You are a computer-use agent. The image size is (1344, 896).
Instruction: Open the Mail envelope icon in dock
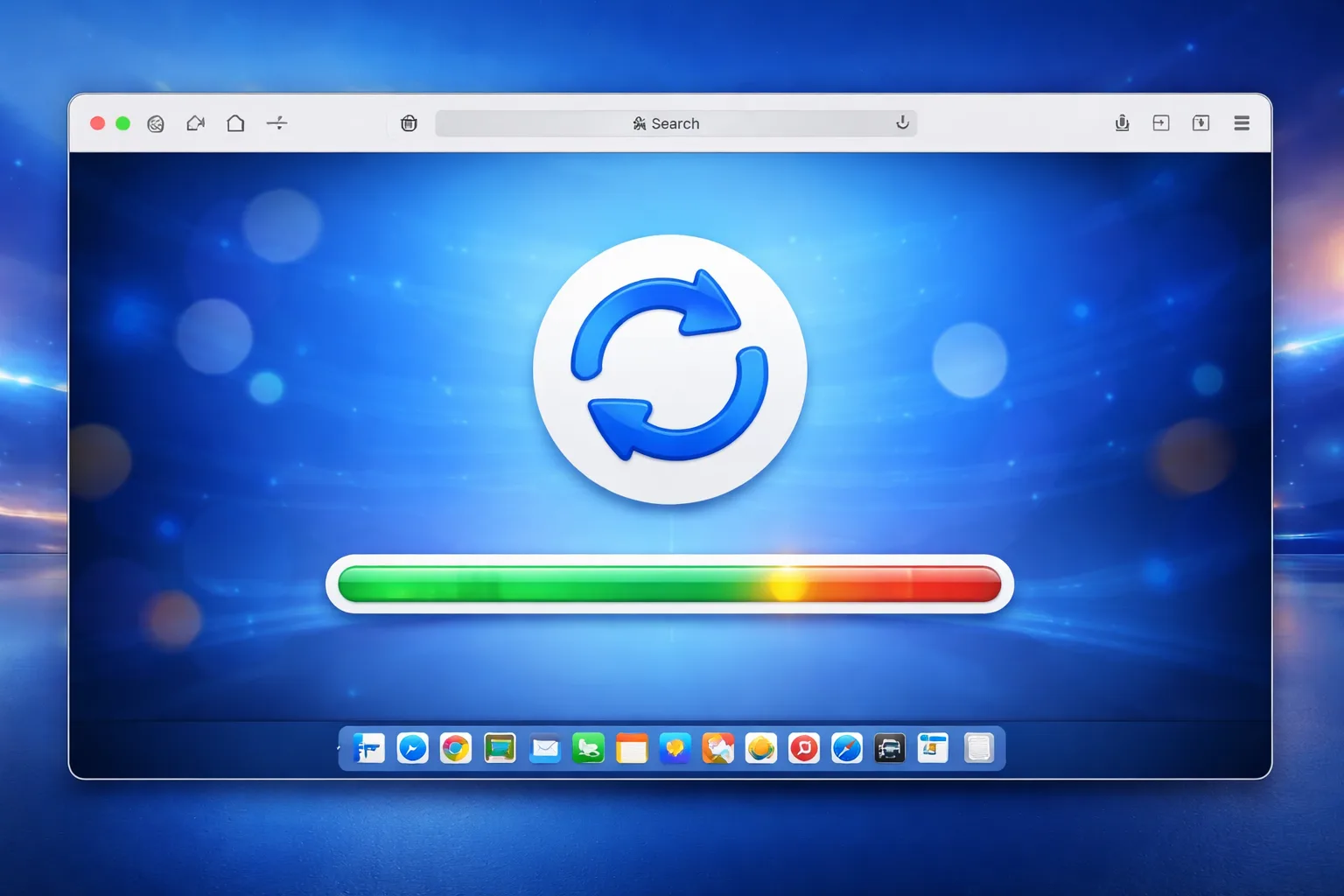(545, 748)
